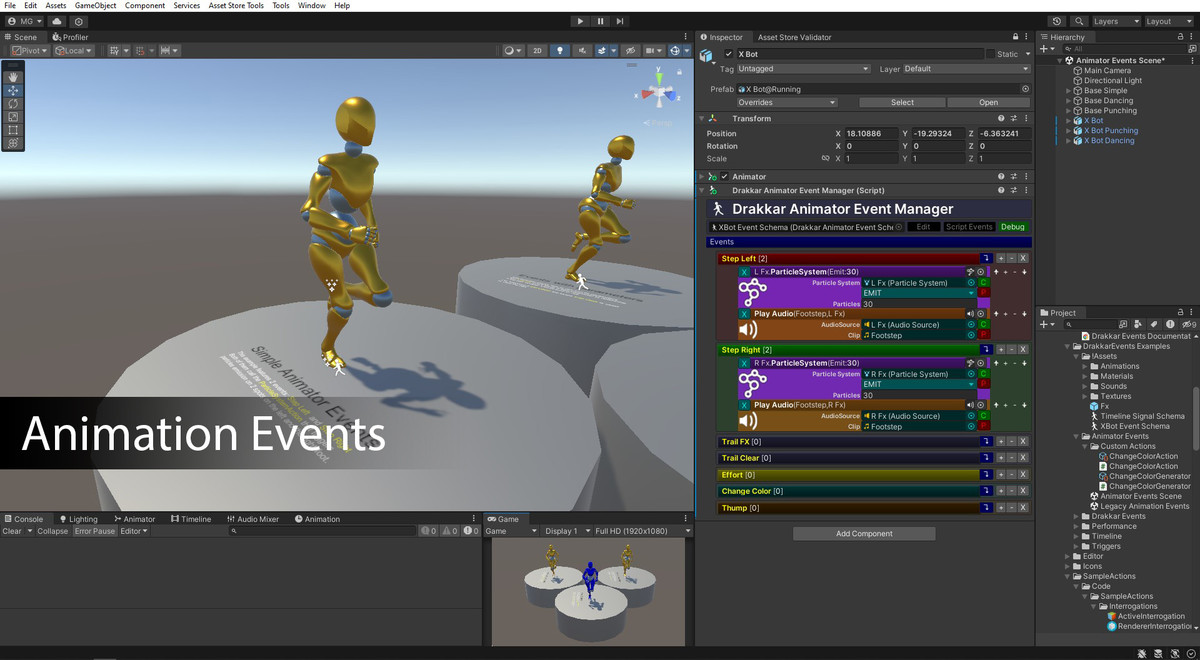Select the Move tool in scene toolbar

coord(13,90)
